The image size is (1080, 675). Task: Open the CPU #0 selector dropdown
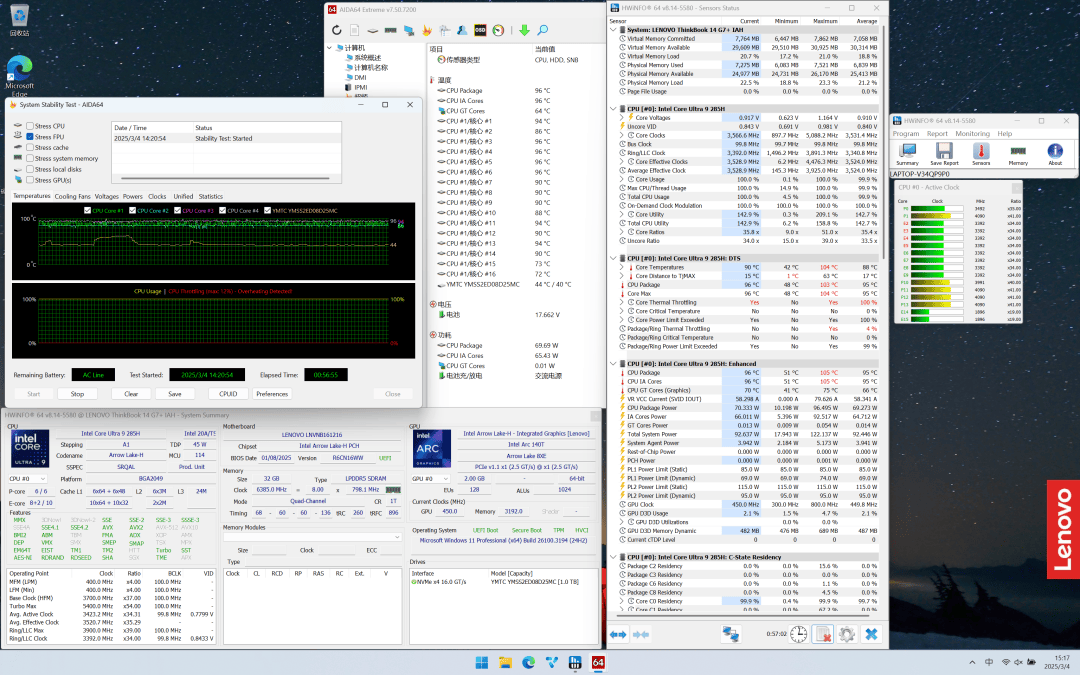click(x=27, y=478)
